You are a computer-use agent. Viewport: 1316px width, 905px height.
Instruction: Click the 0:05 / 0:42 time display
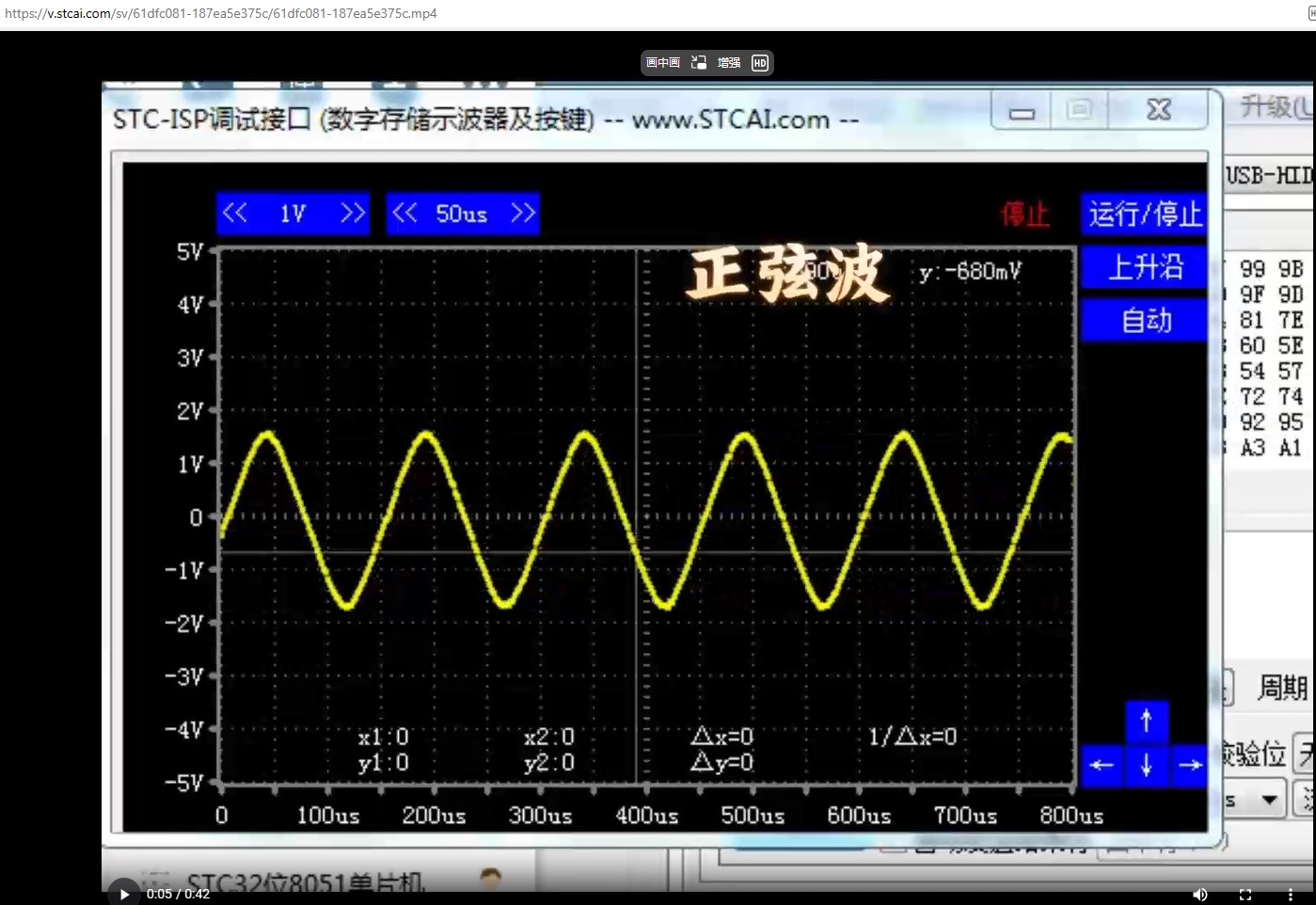[179, 895]
